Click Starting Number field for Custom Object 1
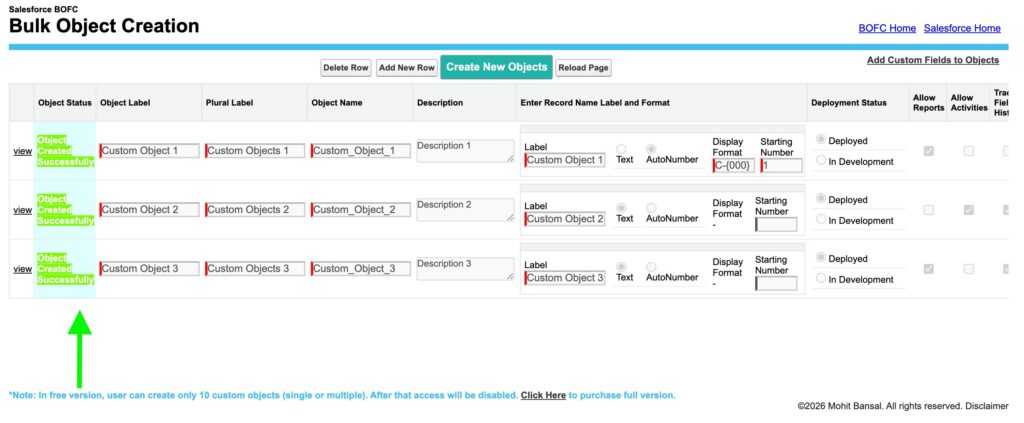1024x423 pixels. pyautogui.click(x=782, y=166)
